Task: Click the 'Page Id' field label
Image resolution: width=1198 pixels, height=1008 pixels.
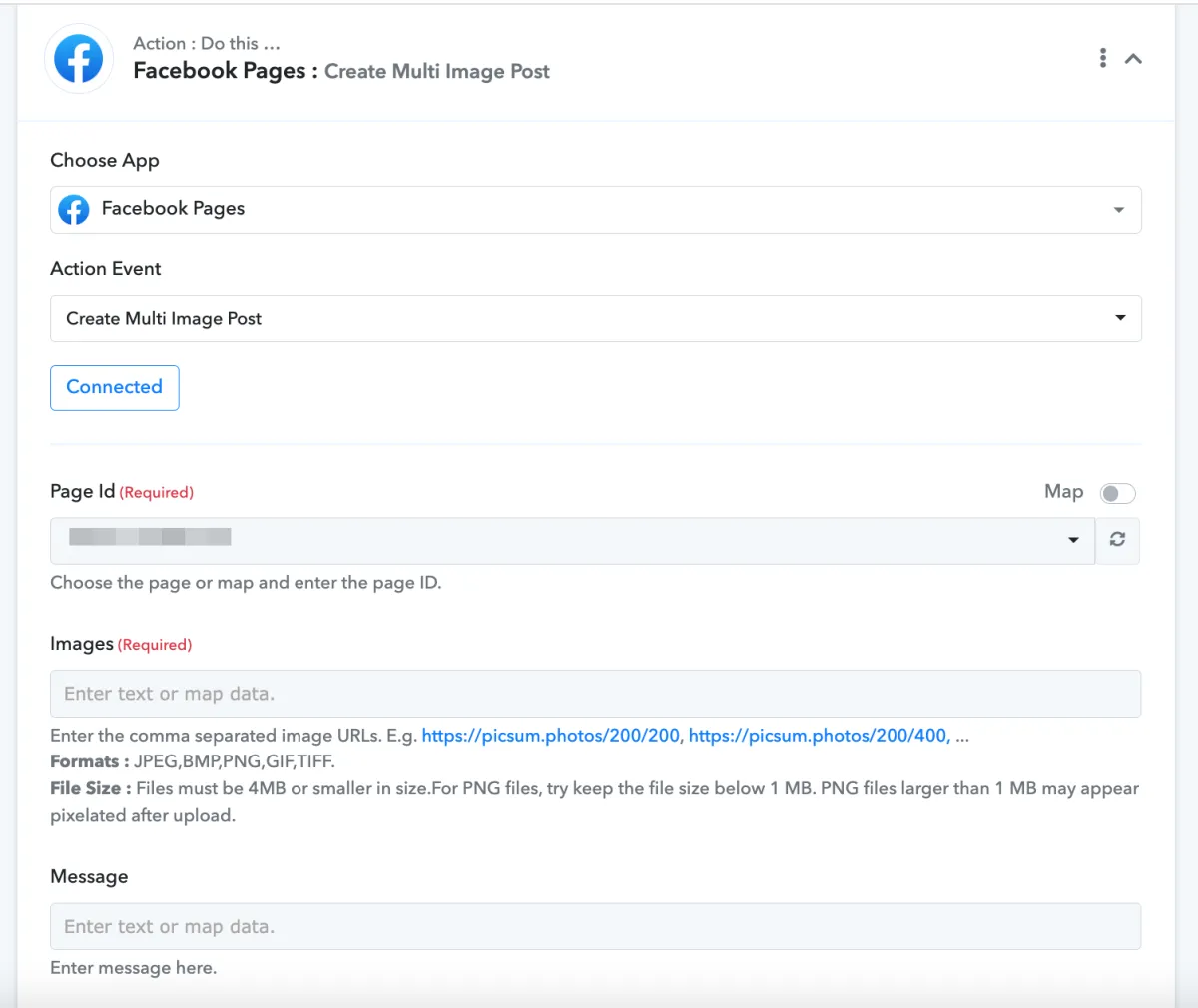Action: [83, 491]
